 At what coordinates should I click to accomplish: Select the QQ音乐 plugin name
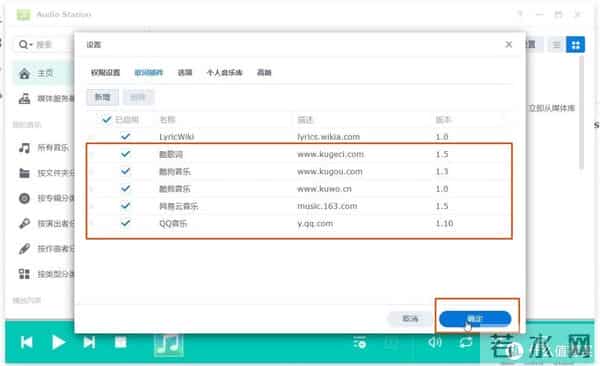[173, 223]
